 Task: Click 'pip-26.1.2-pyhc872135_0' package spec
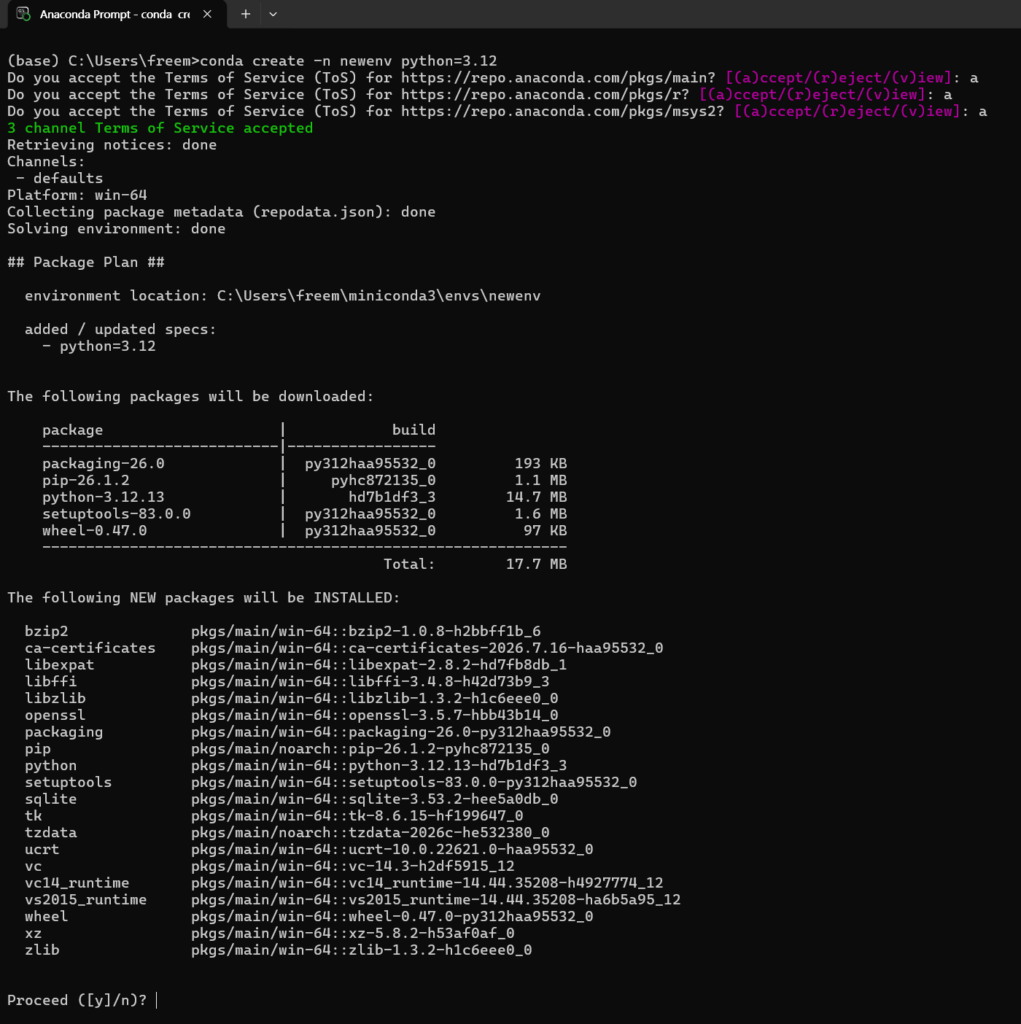(449, 748)
